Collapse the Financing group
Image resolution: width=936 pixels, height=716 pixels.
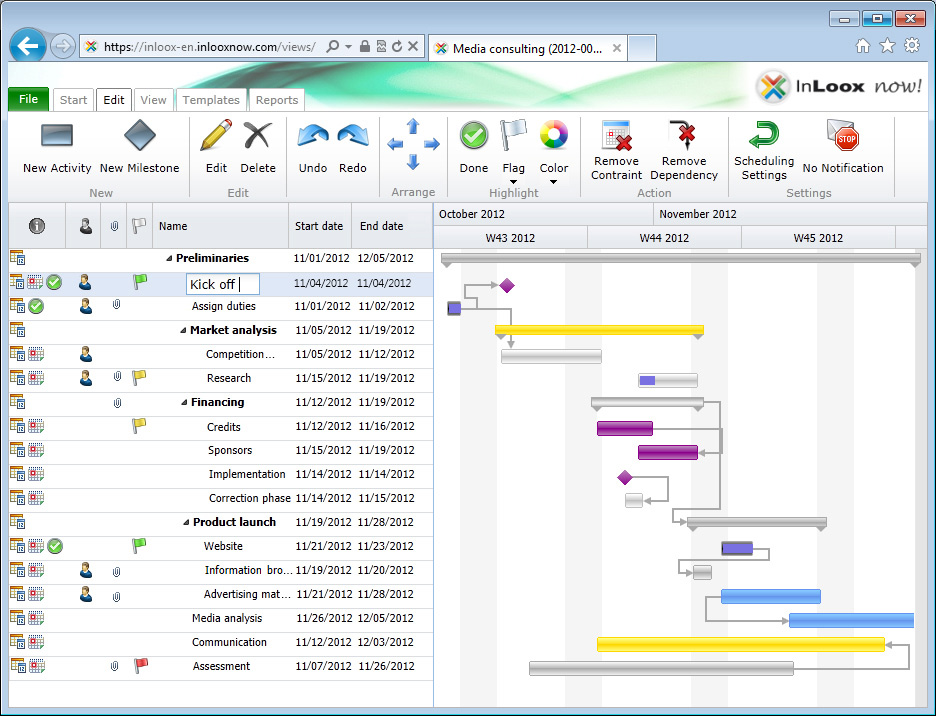click(184, 402)
